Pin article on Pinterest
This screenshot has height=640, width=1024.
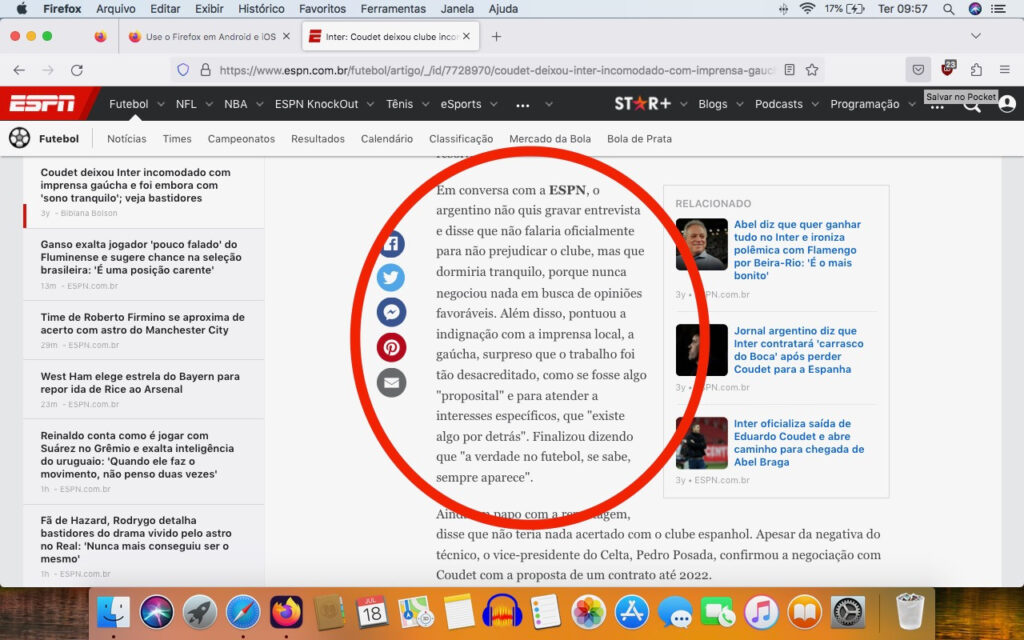(391, 347)
